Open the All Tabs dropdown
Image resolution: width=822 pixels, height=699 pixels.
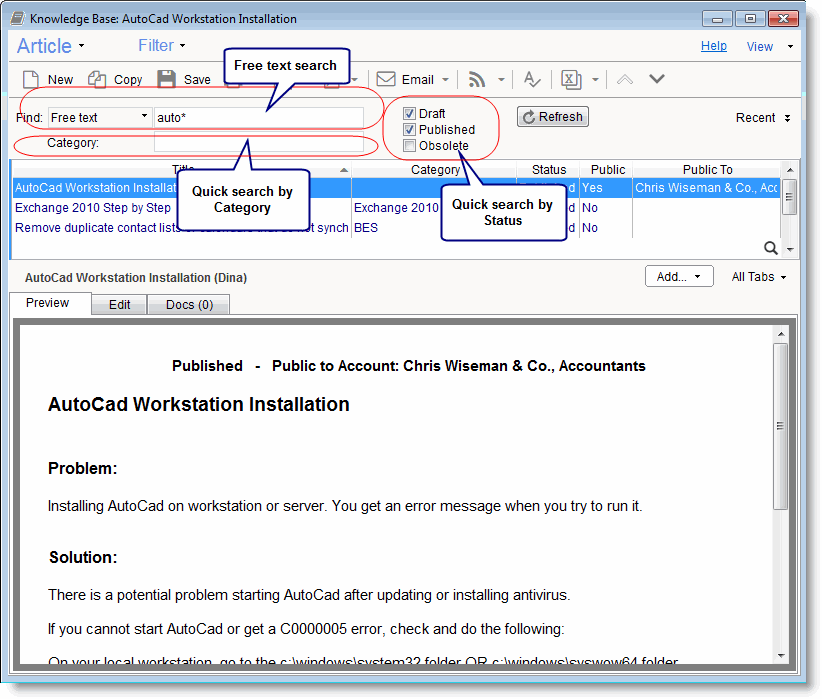pos(759,277)
